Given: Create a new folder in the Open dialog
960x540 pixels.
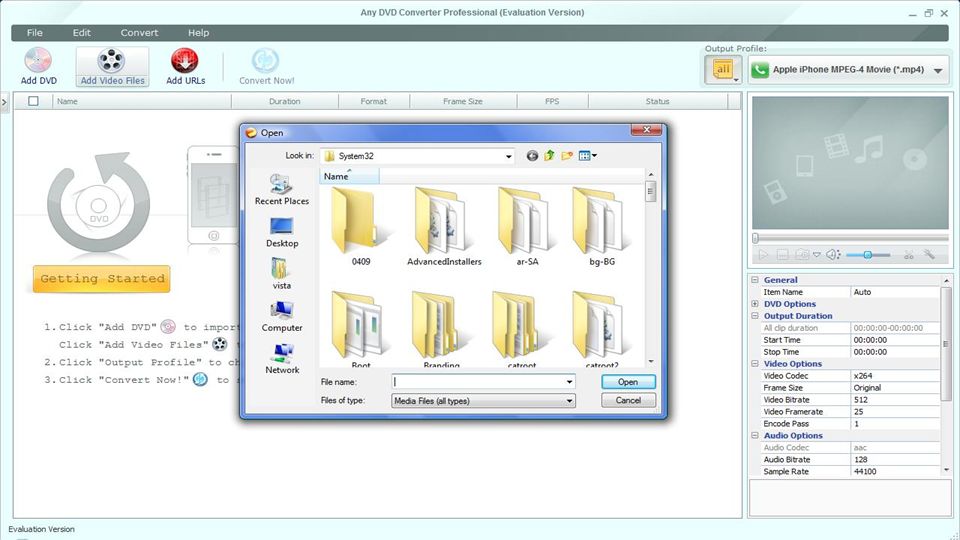Looking at the screenshot, I should [x=567, y=156].
